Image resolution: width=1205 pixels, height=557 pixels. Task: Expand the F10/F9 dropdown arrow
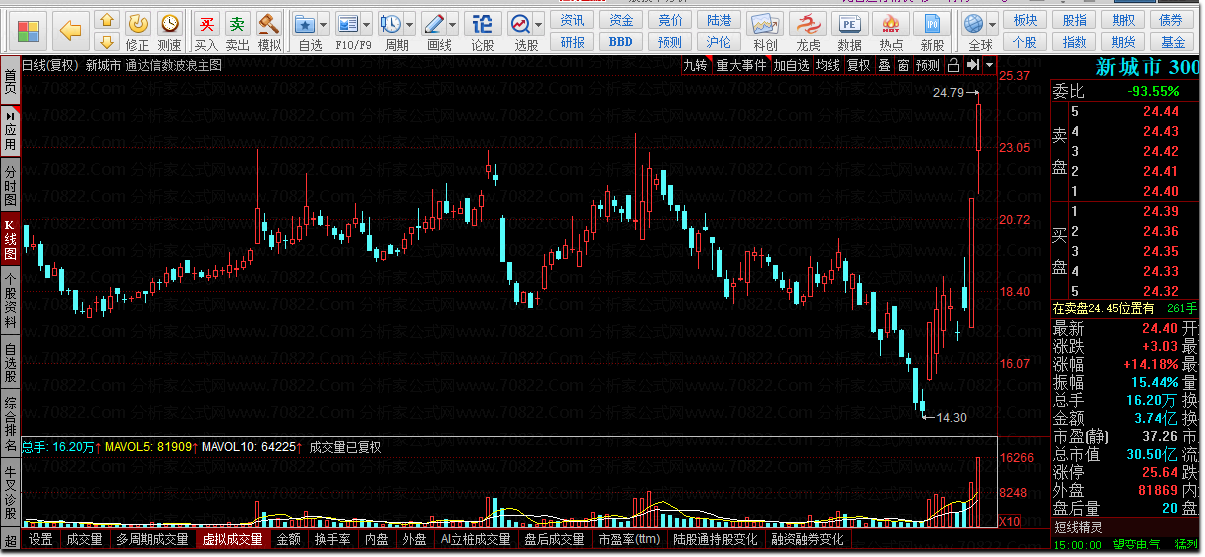[x=368, y=23]
